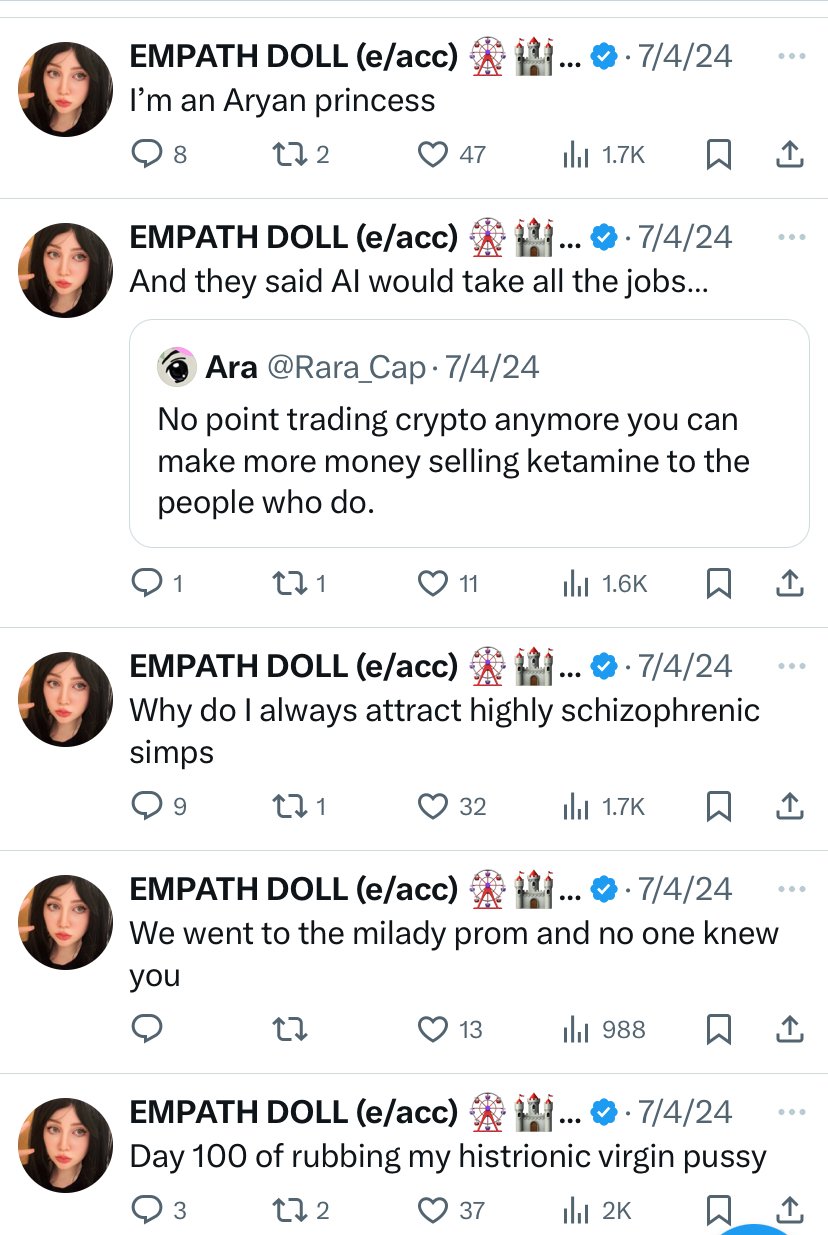The height and width of the screenshot is (1235, 828).
Task: Reply to the "milady prom" tweet
Action: [x=148, y=1028]
